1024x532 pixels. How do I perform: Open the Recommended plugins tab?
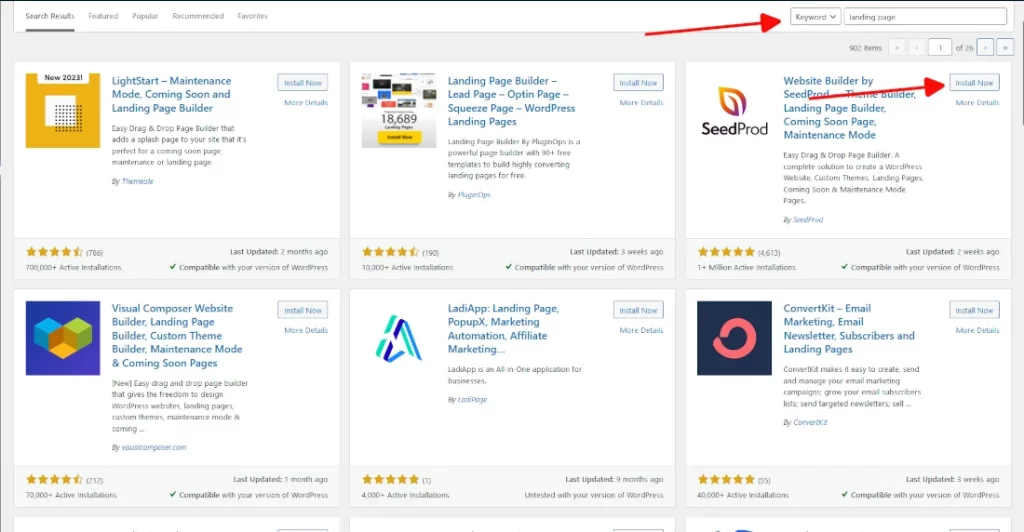tap(198, 16)
